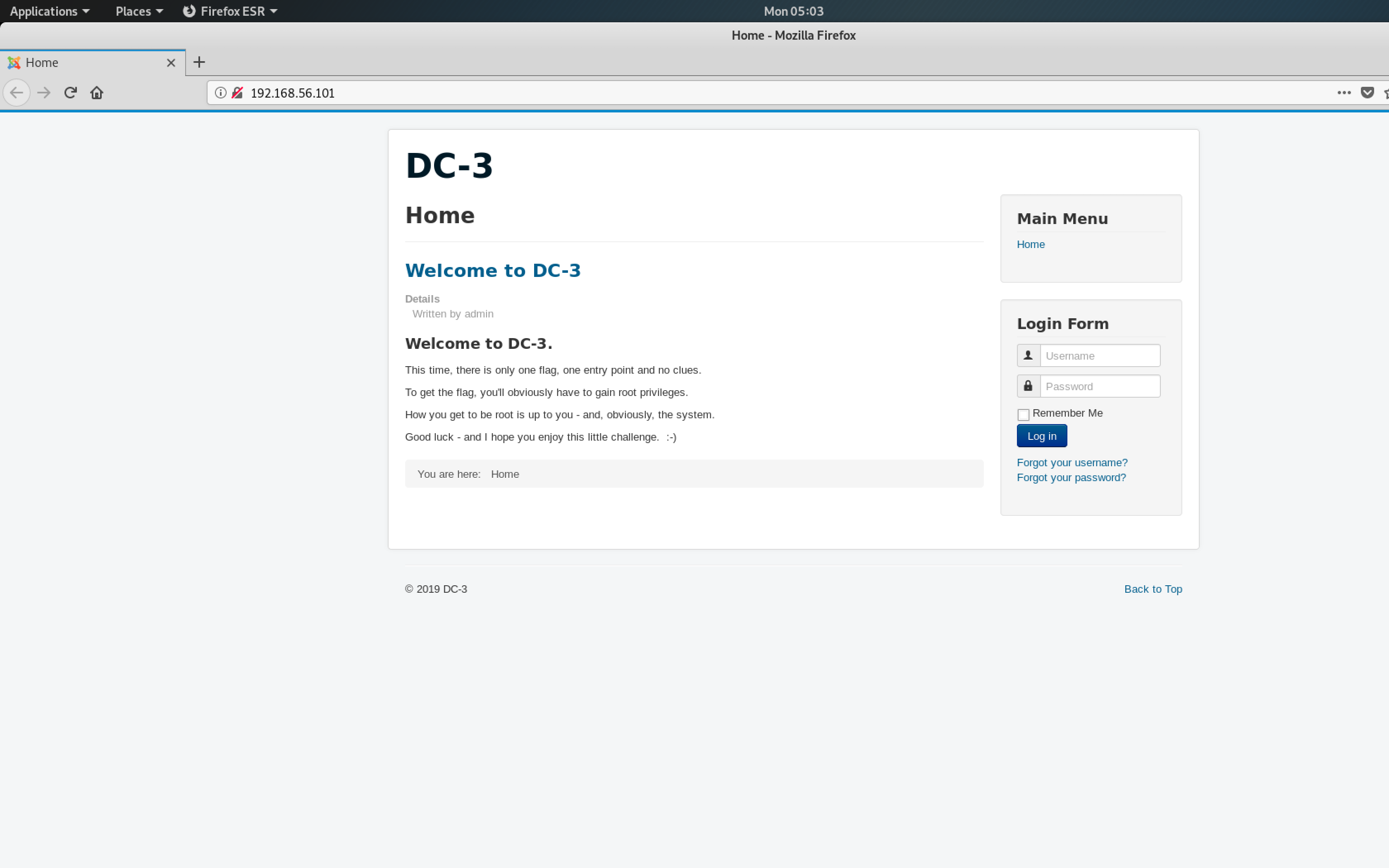Click sentence 'To get the flag, you'll obviously'

pos(546,392)
